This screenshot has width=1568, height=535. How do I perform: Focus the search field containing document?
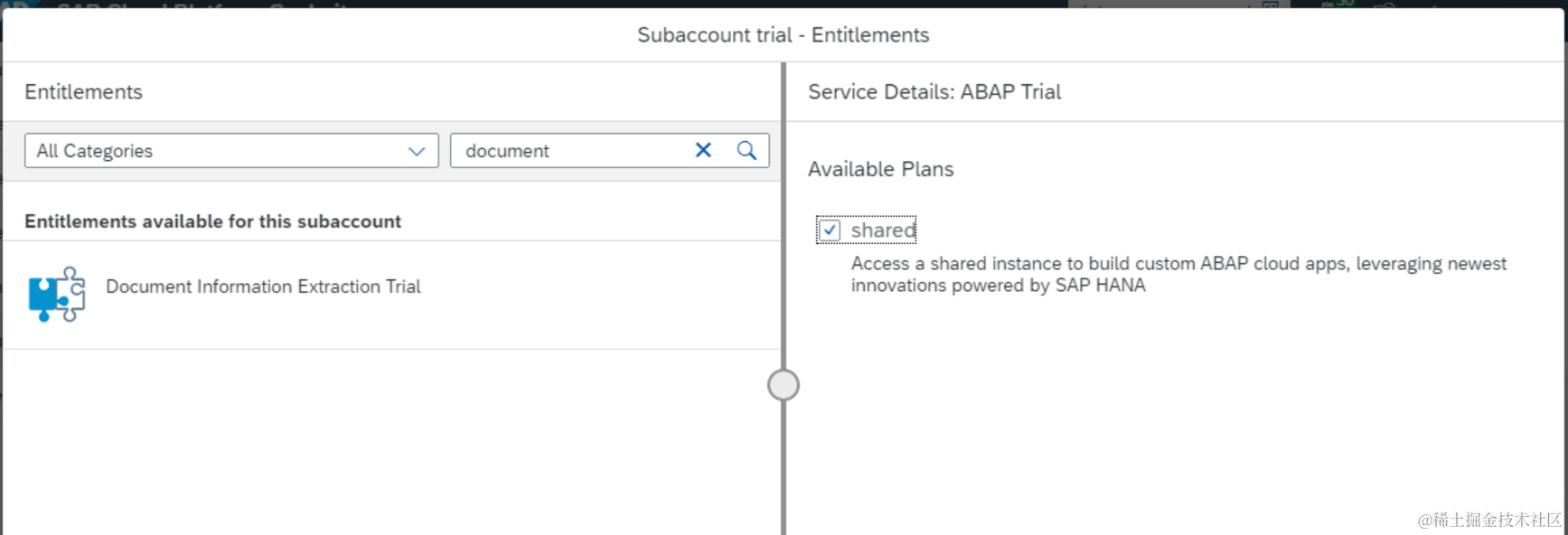[x=569, y=151]
